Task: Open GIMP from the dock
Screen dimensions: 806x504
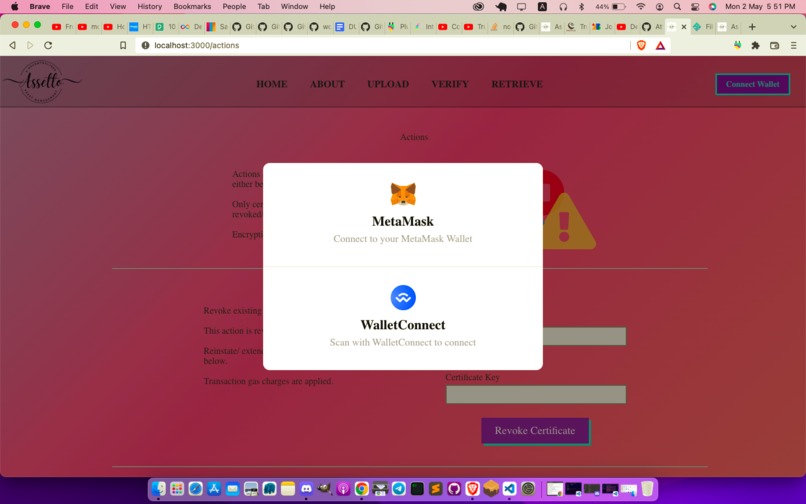Action: click(325, 488)
